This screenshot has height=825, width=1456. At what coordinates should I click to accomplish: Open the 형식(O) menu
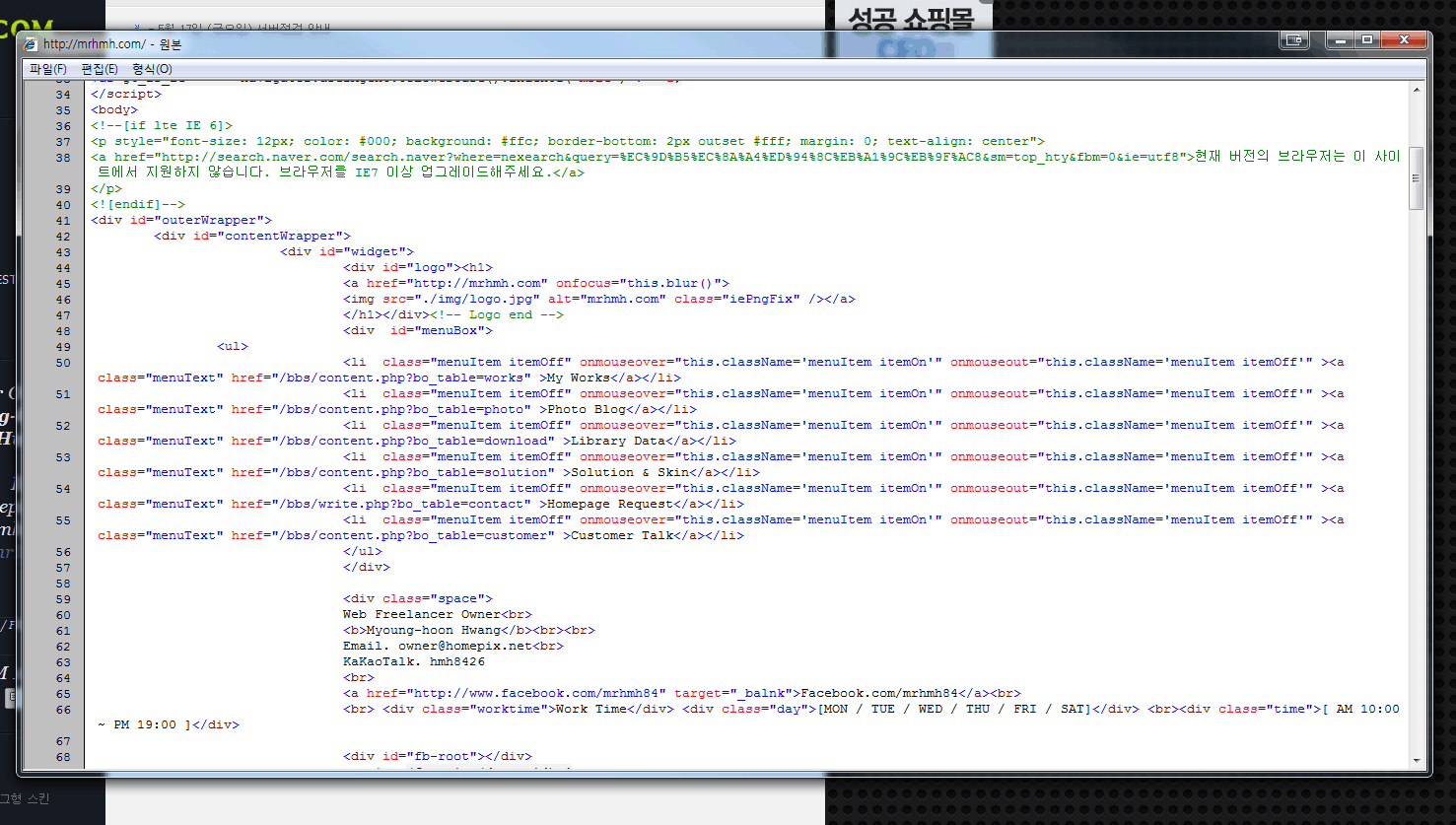(x=152, y=69)
